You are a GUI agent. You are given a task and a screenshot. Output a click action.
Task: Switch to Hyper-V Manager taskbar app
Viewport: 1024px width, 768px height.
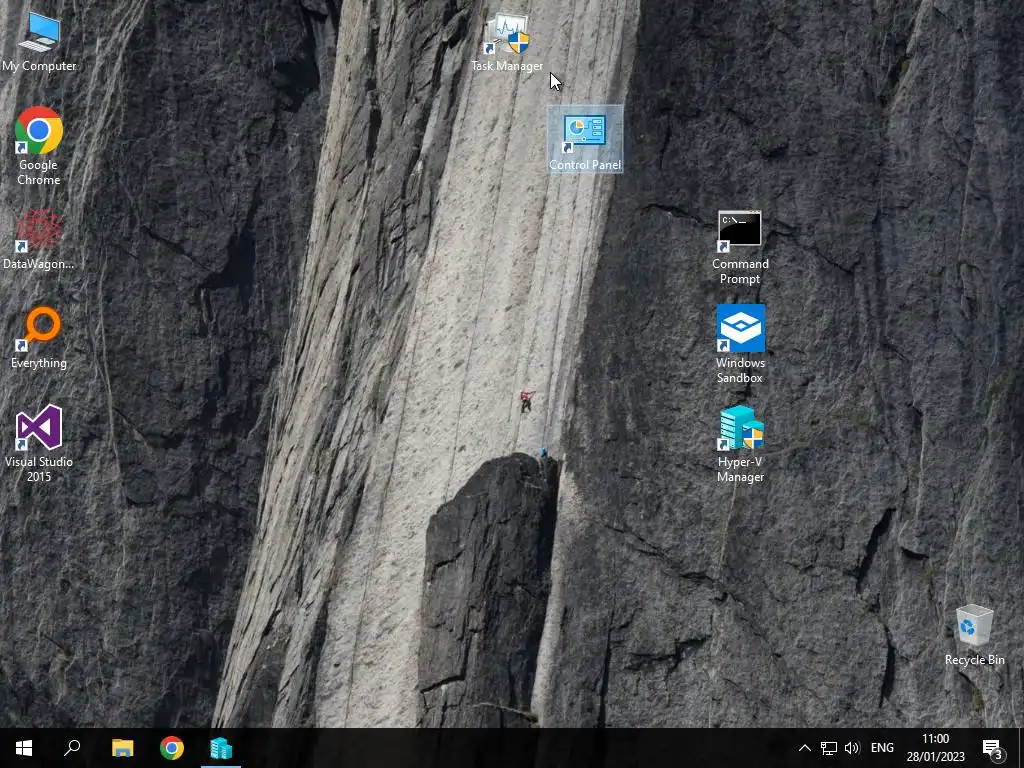[221, 748]
